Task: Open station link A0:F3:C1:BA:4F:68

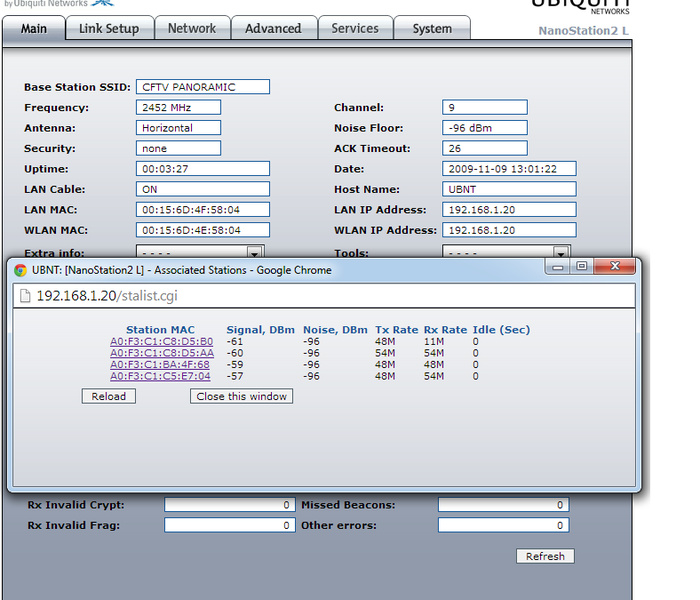Action: coord(160,365)
